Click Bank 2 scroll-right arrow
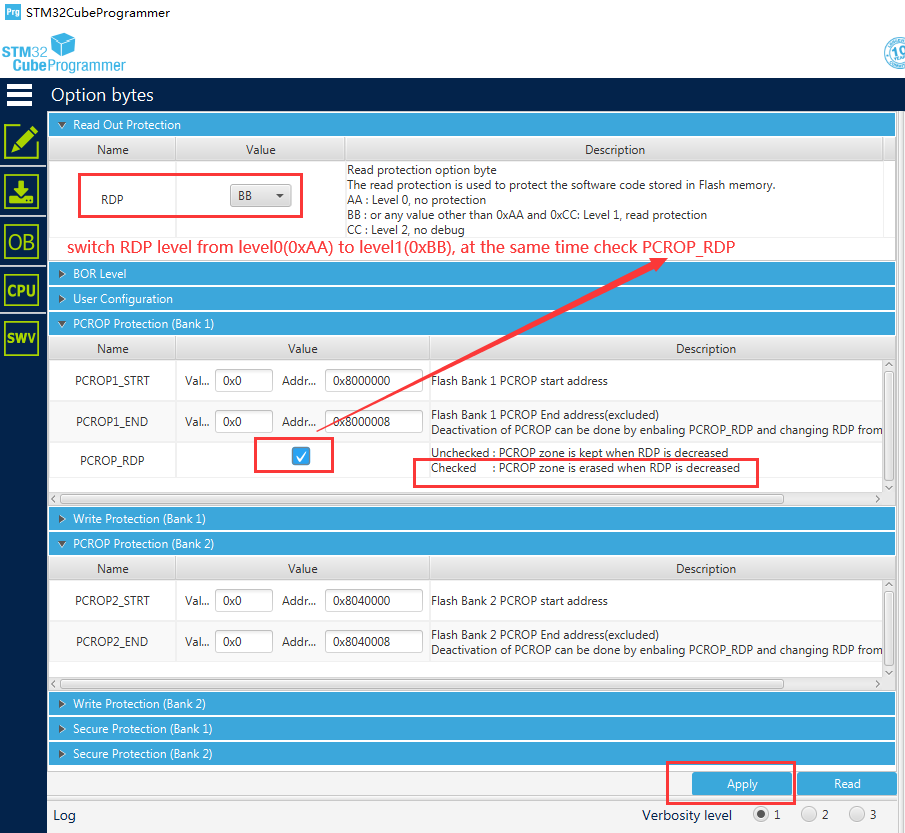 pos(877,684)
